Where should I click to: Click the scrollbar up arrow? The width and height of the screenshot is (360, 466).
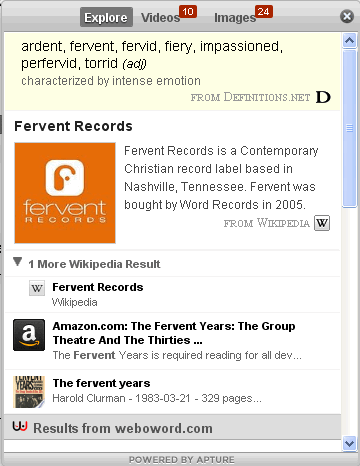[350, 40]
